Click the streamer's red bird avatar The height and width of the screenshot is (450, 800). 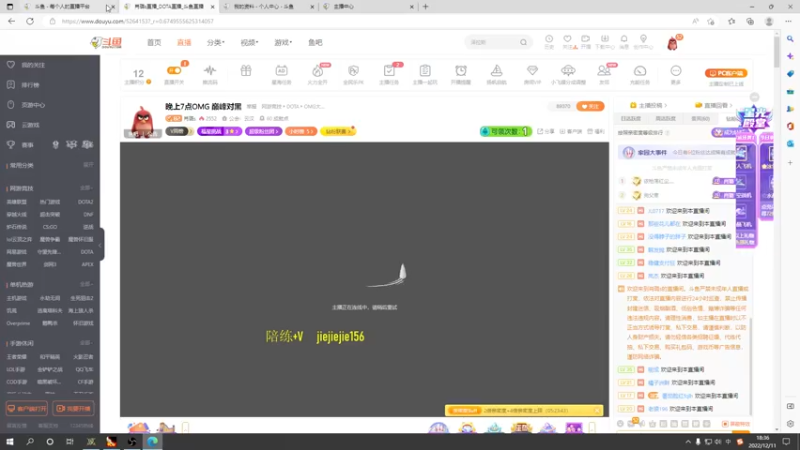point(142,121)
